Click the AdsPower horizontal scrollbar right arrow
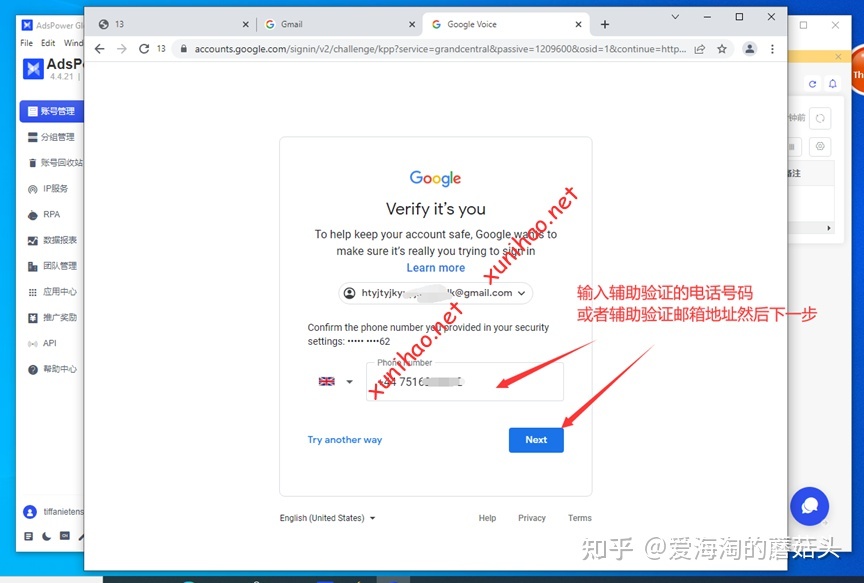 pos(829,228)
